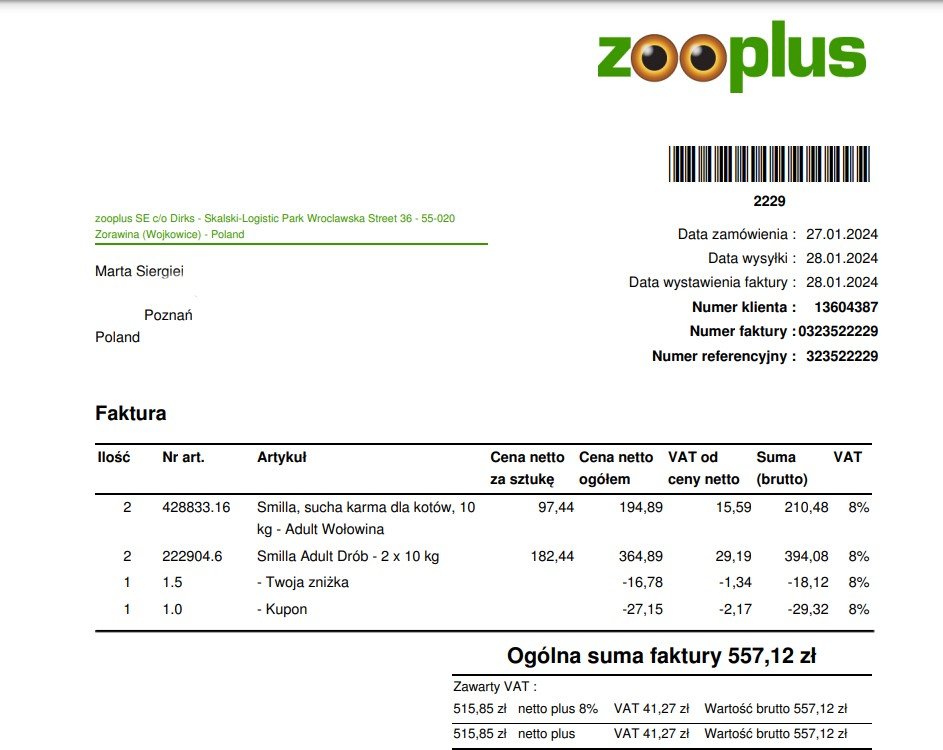
Task: Click the Suma (brutto) column header
Action: click(782, 468)
